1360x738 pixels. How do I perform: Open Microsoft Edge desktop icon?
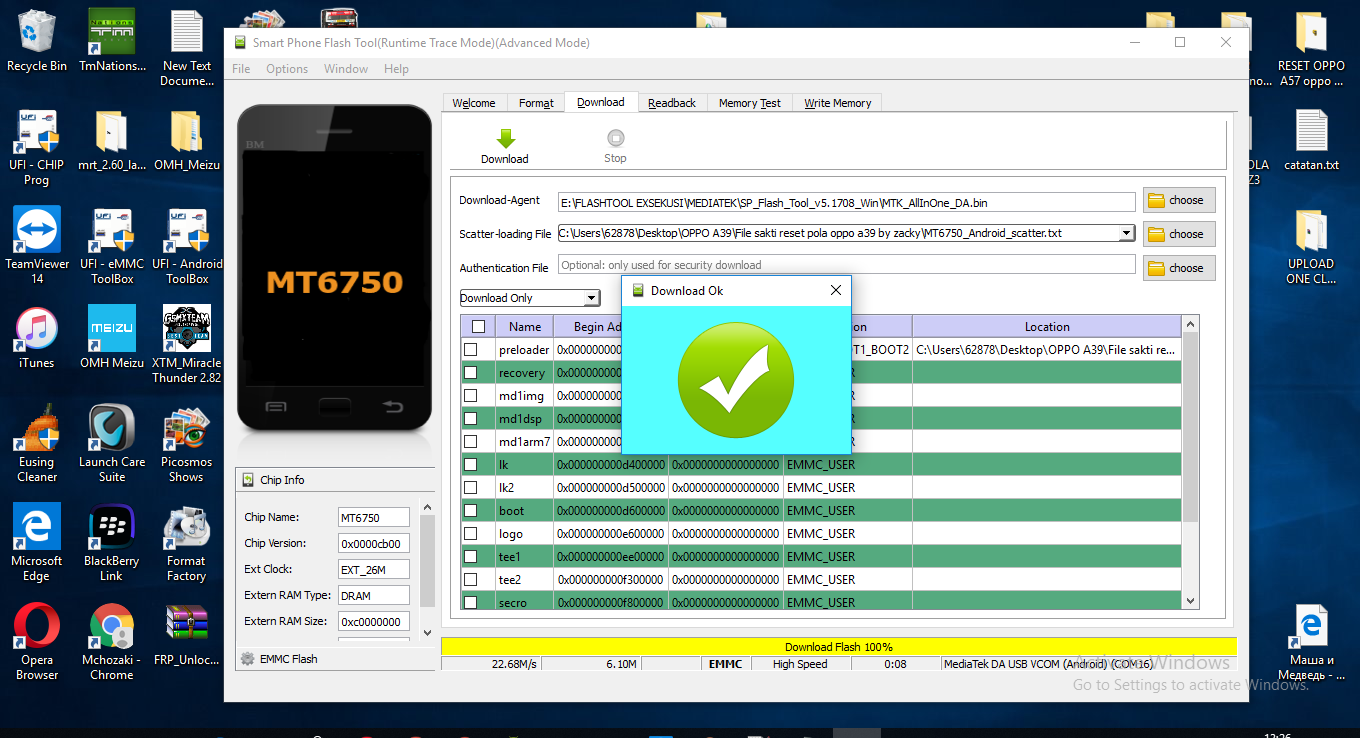point(37,527)
